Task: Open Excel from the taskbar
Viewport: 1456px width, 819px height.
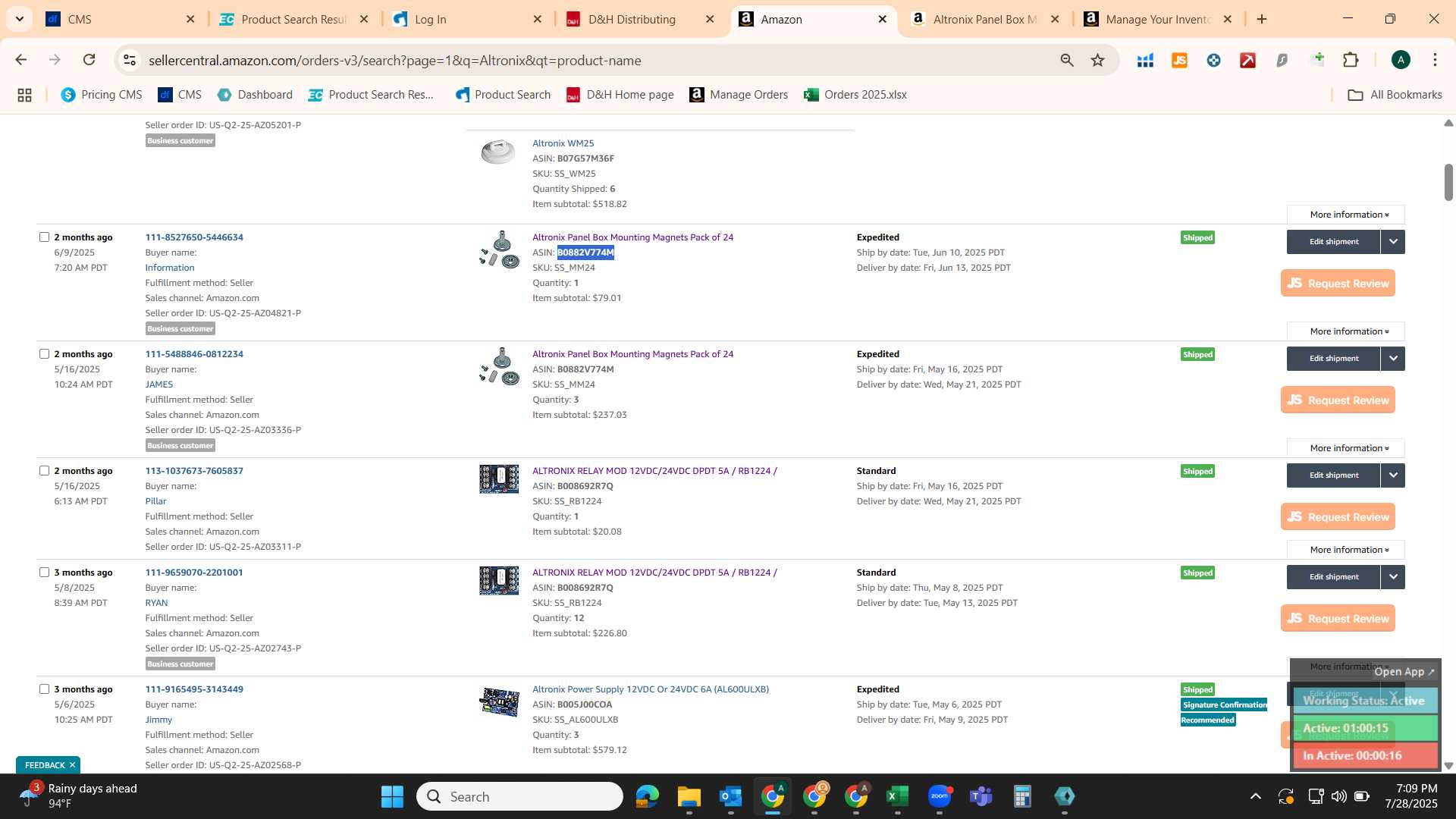Action: [x=897, y=796]
